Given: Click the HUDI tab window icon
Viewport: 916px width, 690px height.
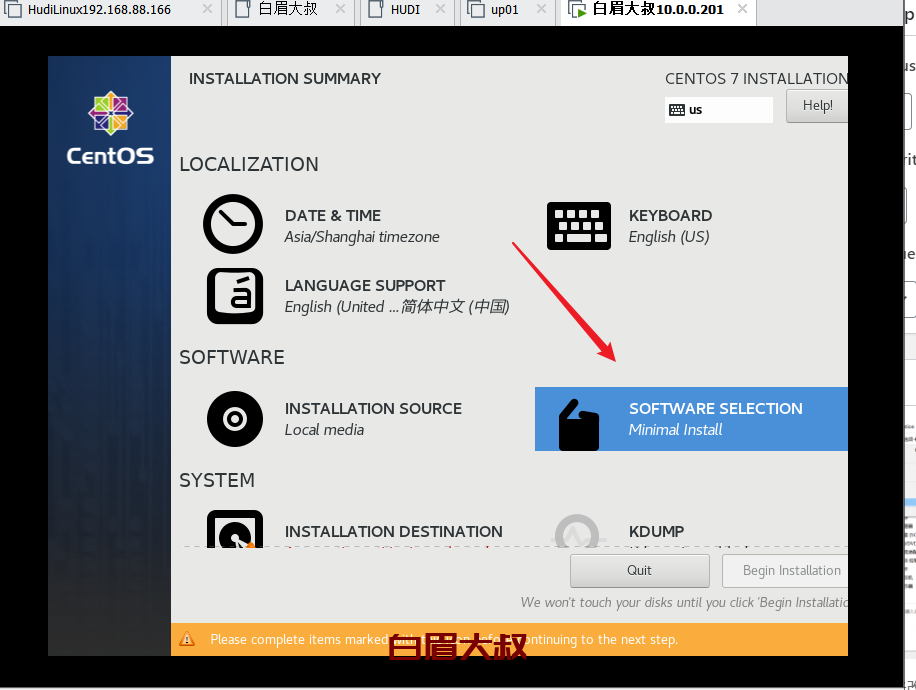Looking at the screenshot, I should (x=376, y=9).
